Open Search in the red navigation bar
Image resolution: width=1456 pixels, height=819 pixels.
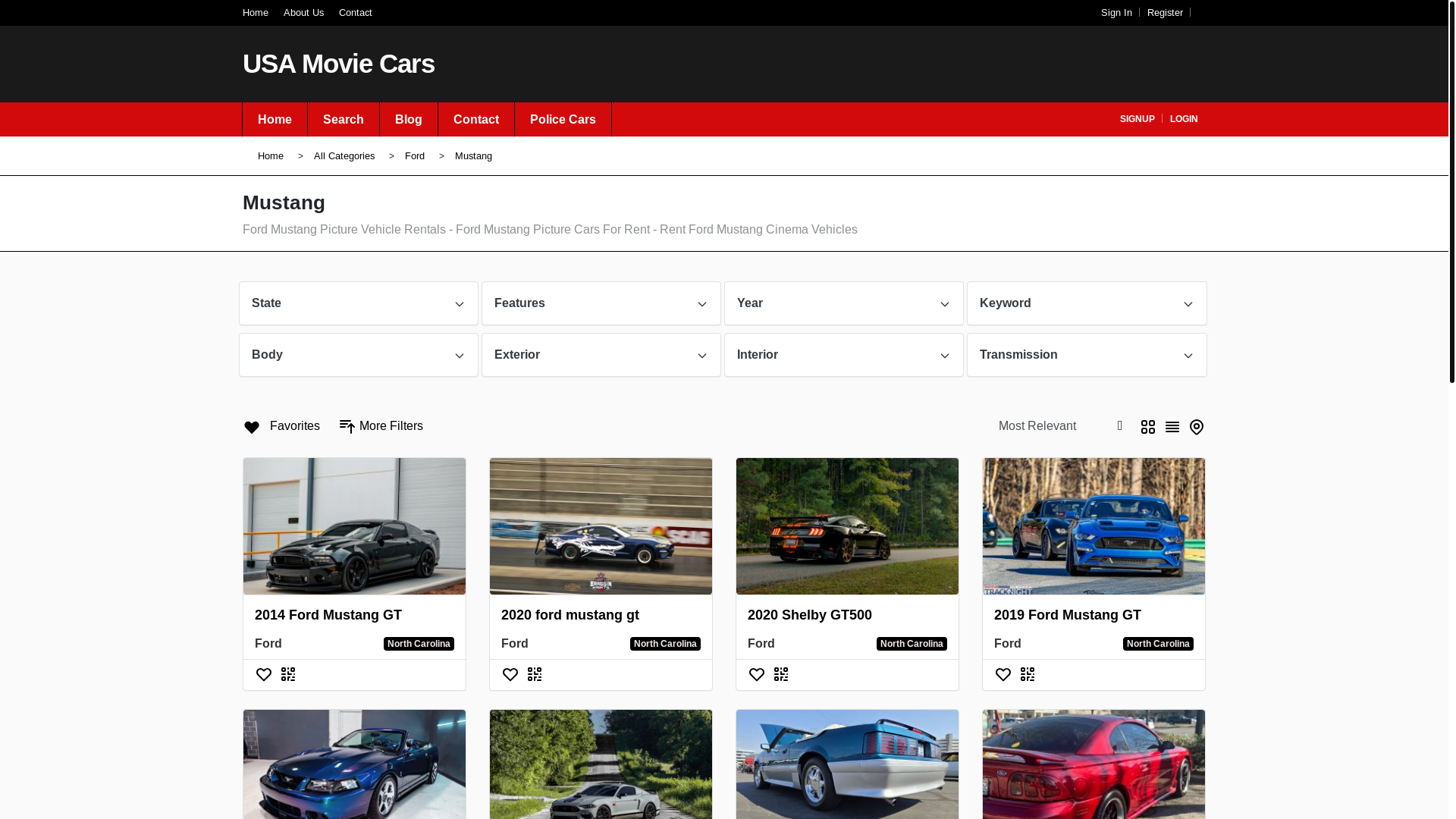click(x=344, y=120)
